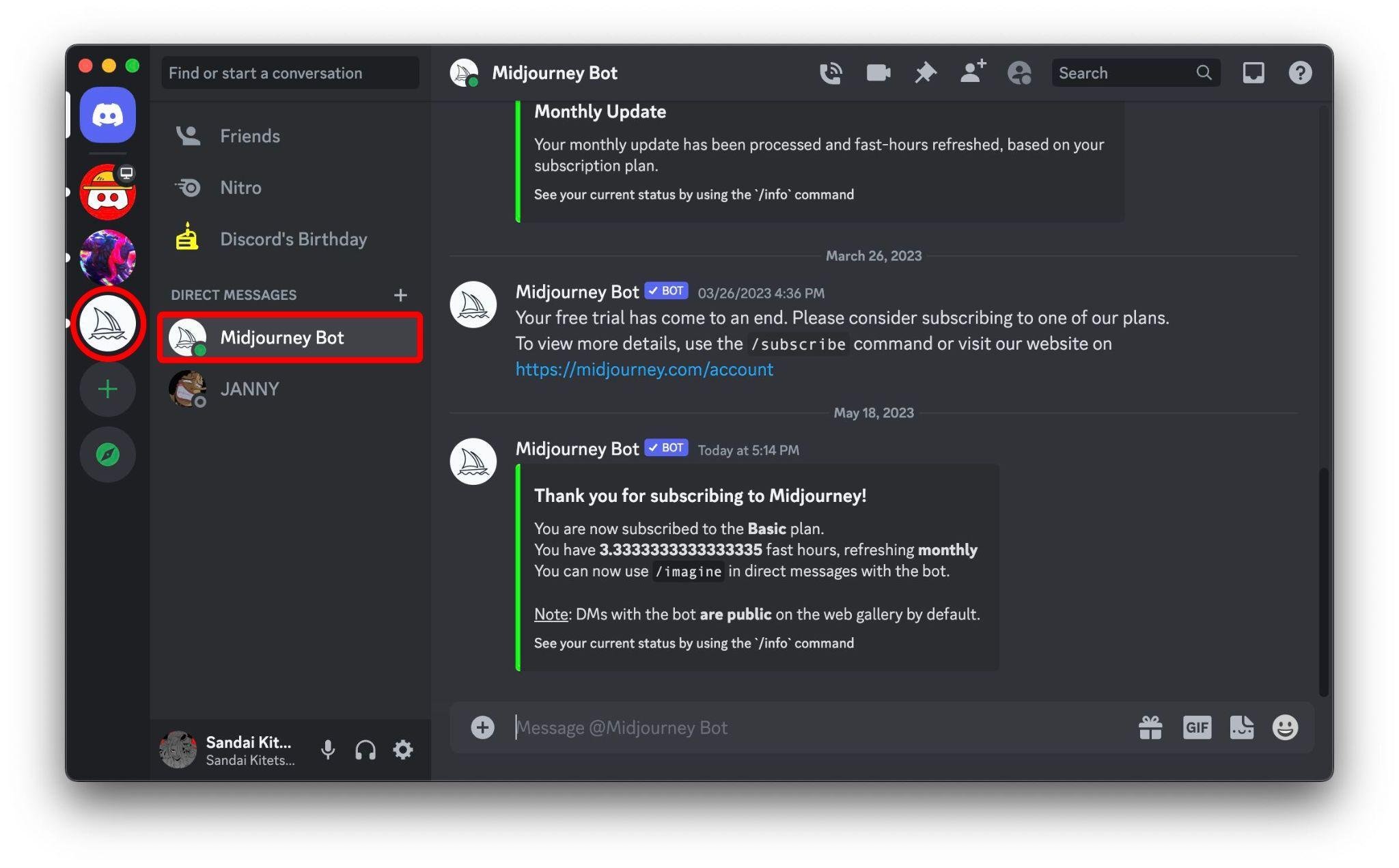Image resolution: width=1399 pixels, height=868 pixels.
Task: Open the midjourney.com/account link
Action: [644, 369]
